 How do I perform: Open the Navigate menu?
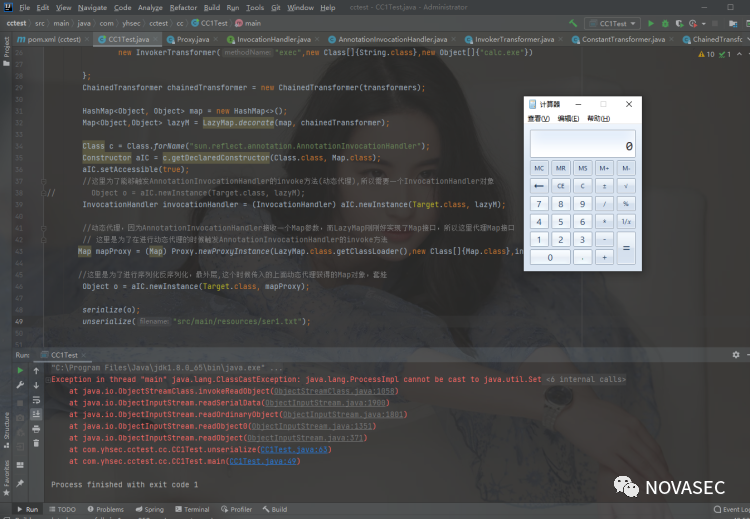[x=92, y=8]
